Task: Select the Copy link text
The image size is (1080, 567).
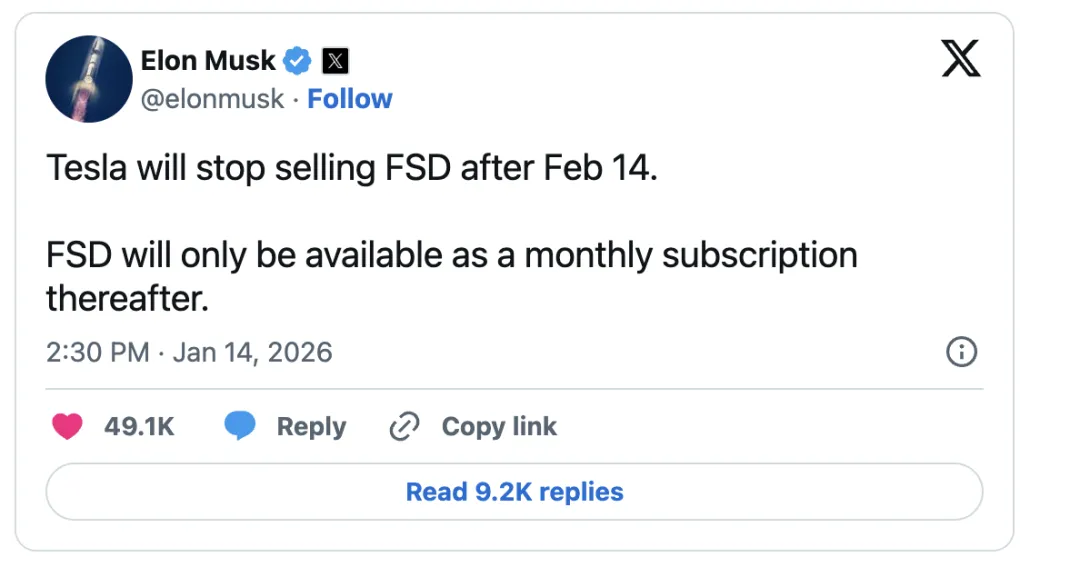Action: 499,427
